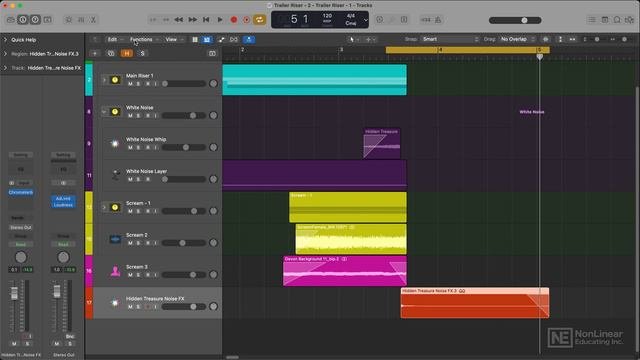Open the Media Browser icon
640x360 pixels.
[x=630, y=20]
